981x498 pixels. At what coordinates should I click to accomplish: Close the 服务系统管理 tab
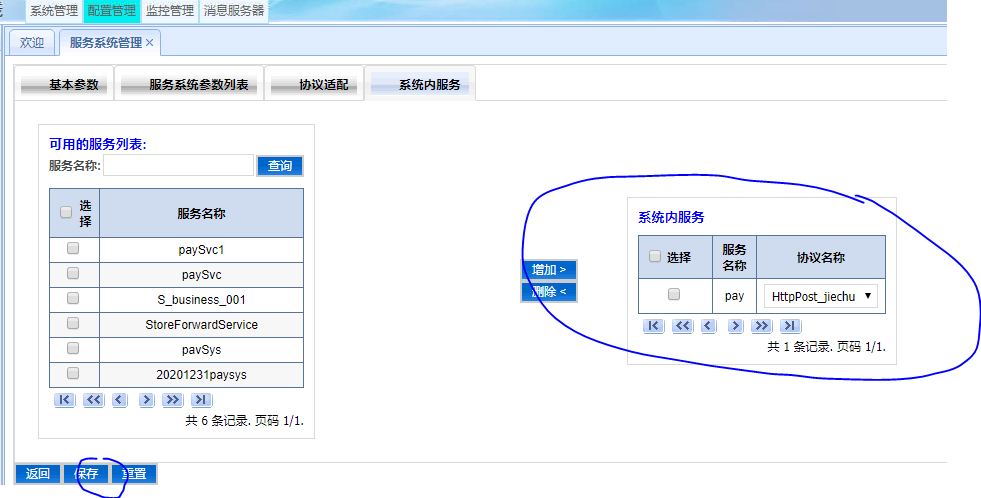[x=150, y=43]
